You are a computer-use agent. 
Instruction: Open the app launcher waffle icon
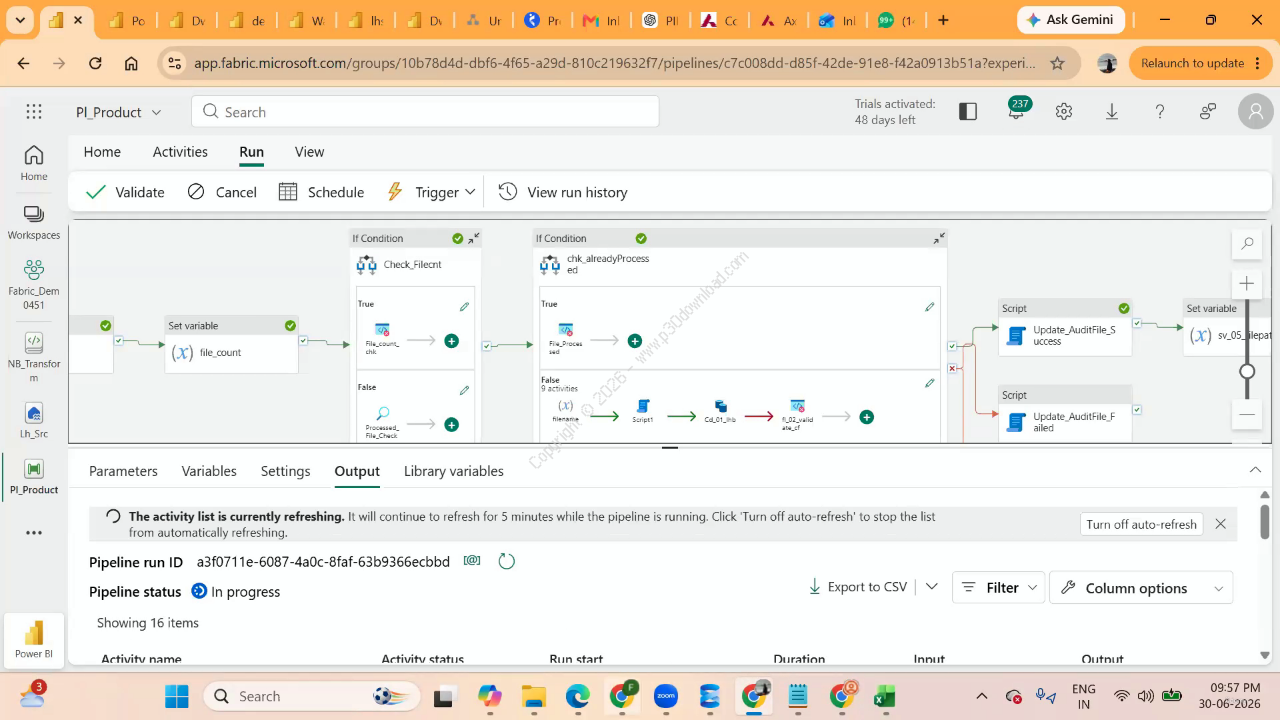click(34, 112)
